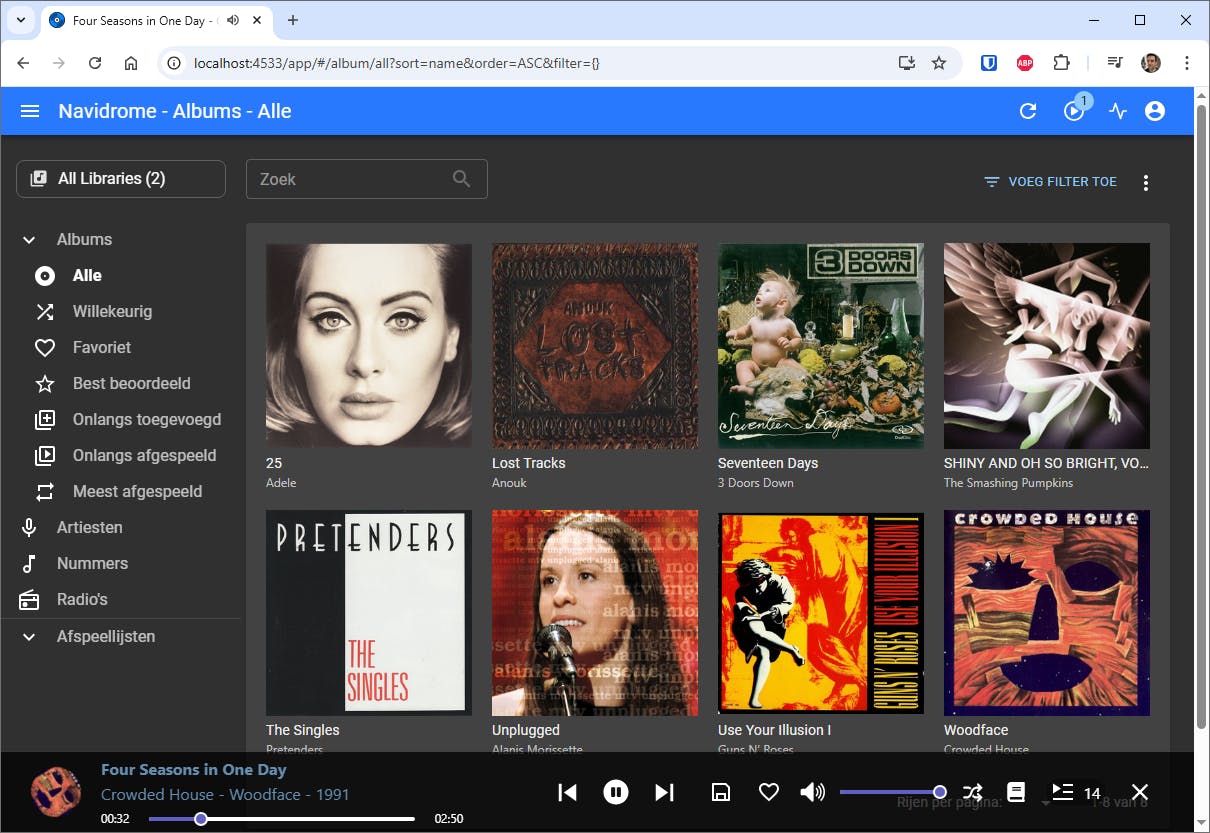Skip to the next track
Screen dimensions: 1210x833
click(664, 792)
